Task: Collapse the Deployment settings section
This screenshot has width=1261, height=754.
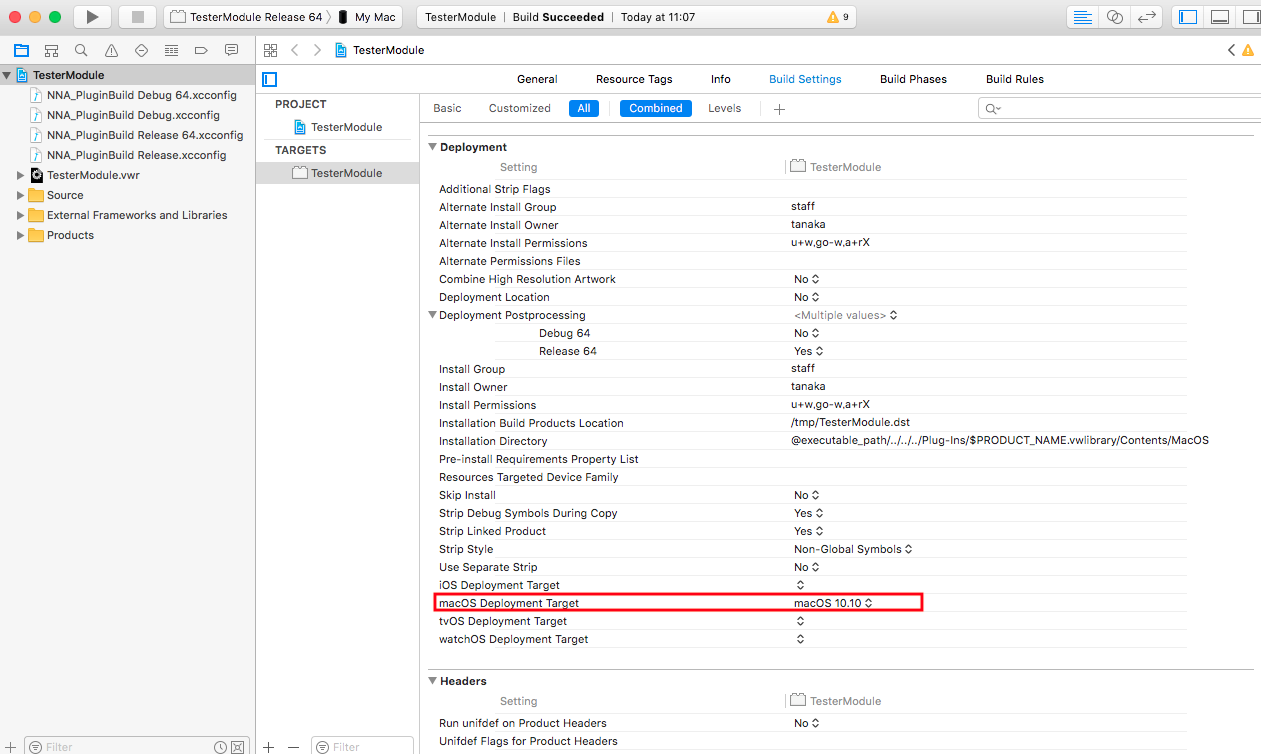Action: 433,147
